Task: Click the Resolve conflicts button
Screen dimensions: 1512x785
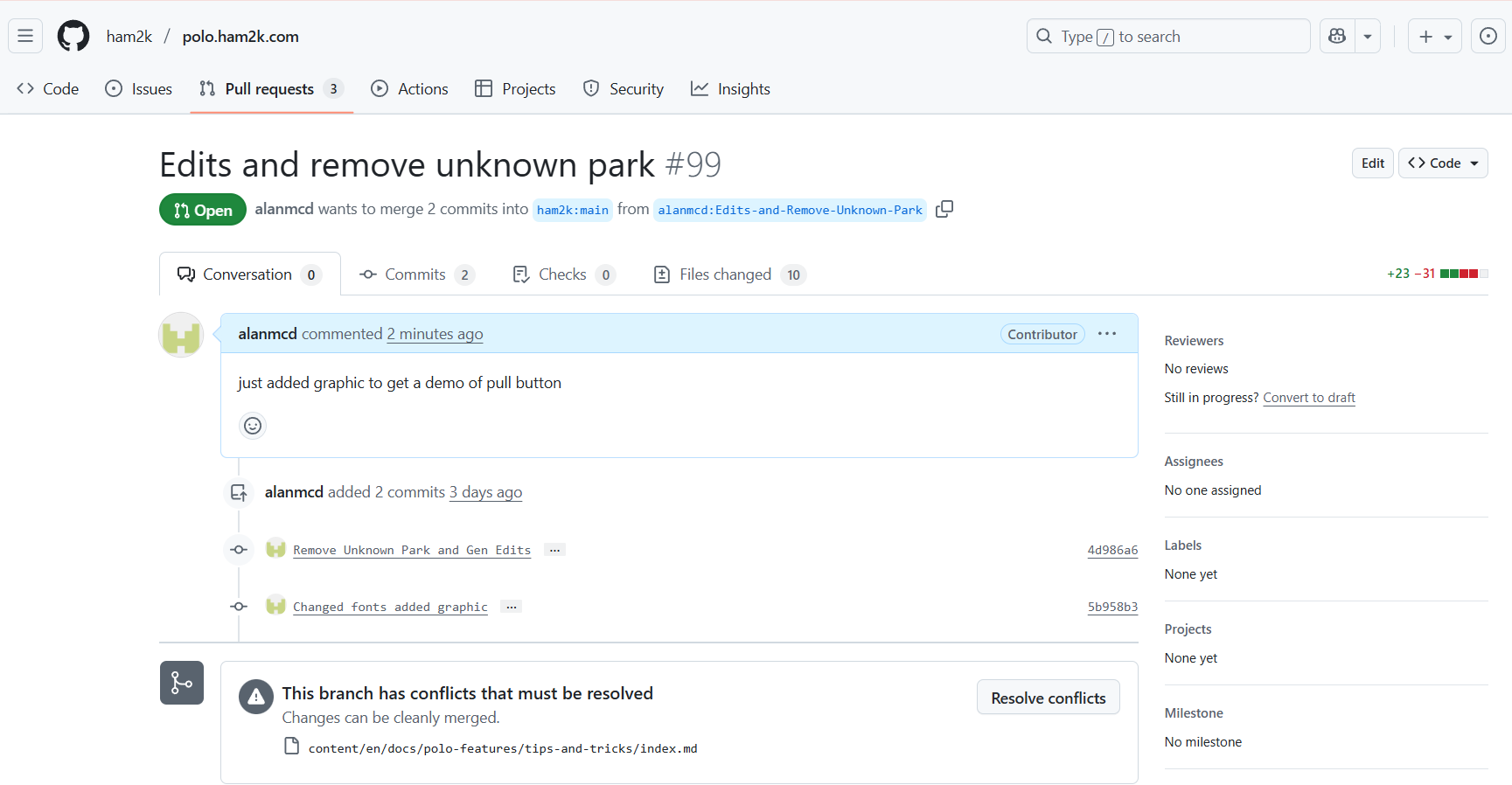Action: pyautogui.click(x=1048, y=698)
